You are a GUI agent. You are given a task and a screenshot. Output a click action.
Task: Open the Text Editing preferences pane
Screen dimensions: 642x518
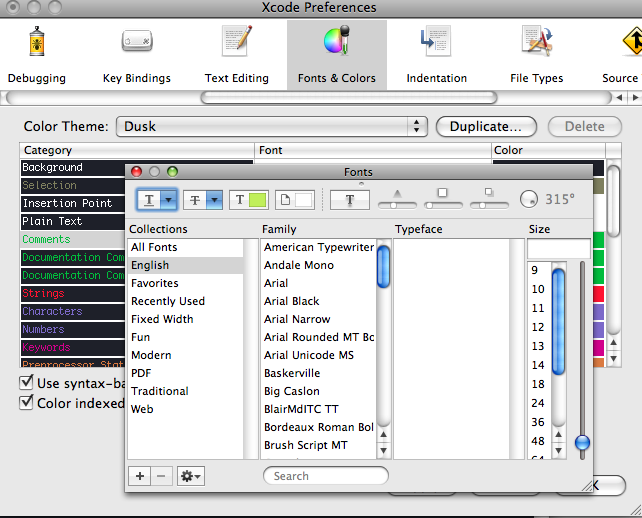click(237, 55)
